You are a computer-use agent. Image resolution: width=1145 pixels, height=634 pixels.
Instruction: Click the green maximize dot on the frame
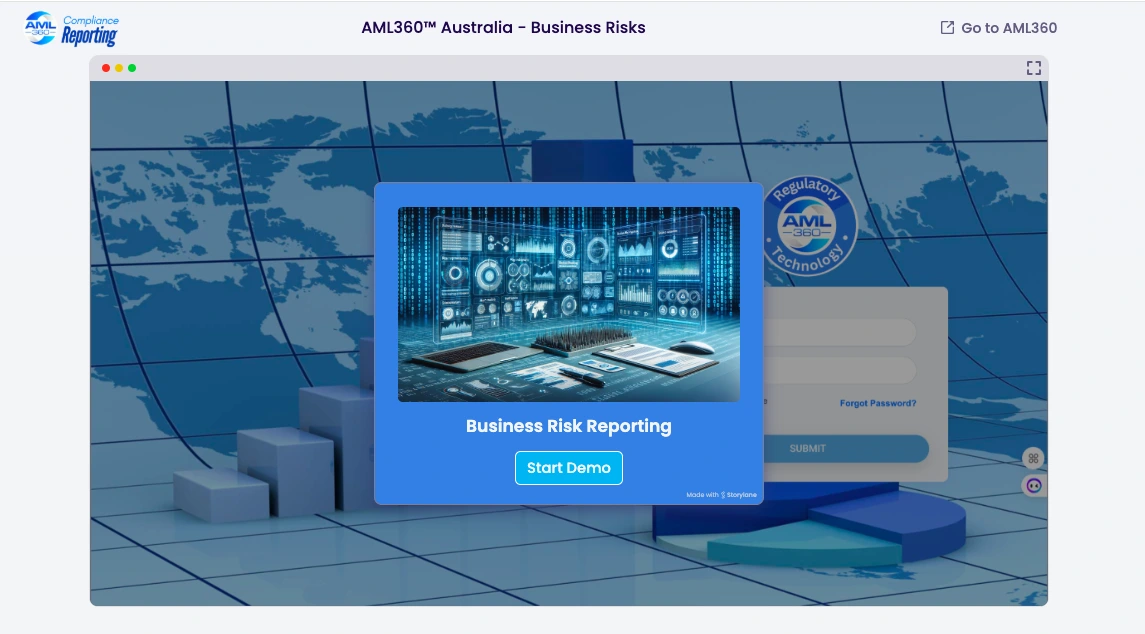[x=132, y=68]
